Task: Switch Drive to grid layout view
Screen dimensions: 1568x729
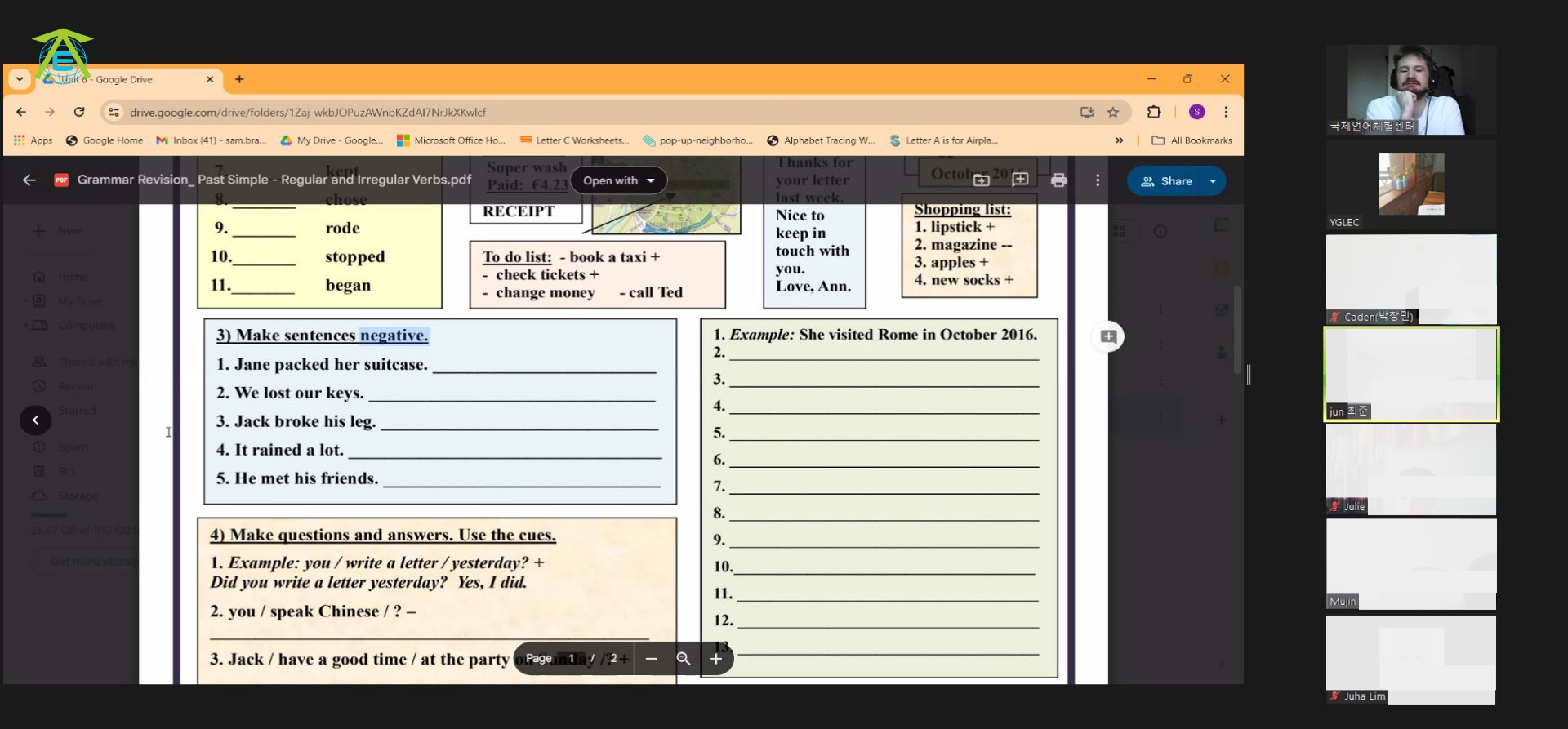Action: tap(1120, 231)
